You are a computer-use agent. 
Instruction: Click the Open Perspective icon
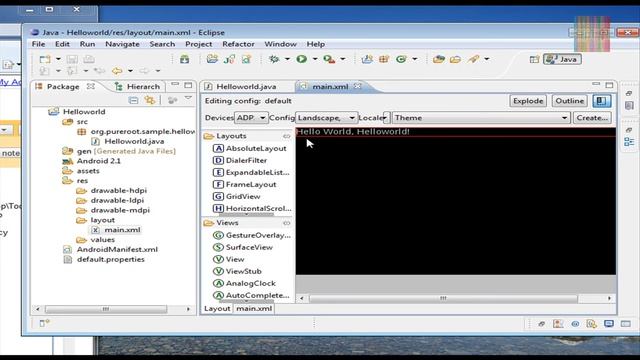click(534, 60)
